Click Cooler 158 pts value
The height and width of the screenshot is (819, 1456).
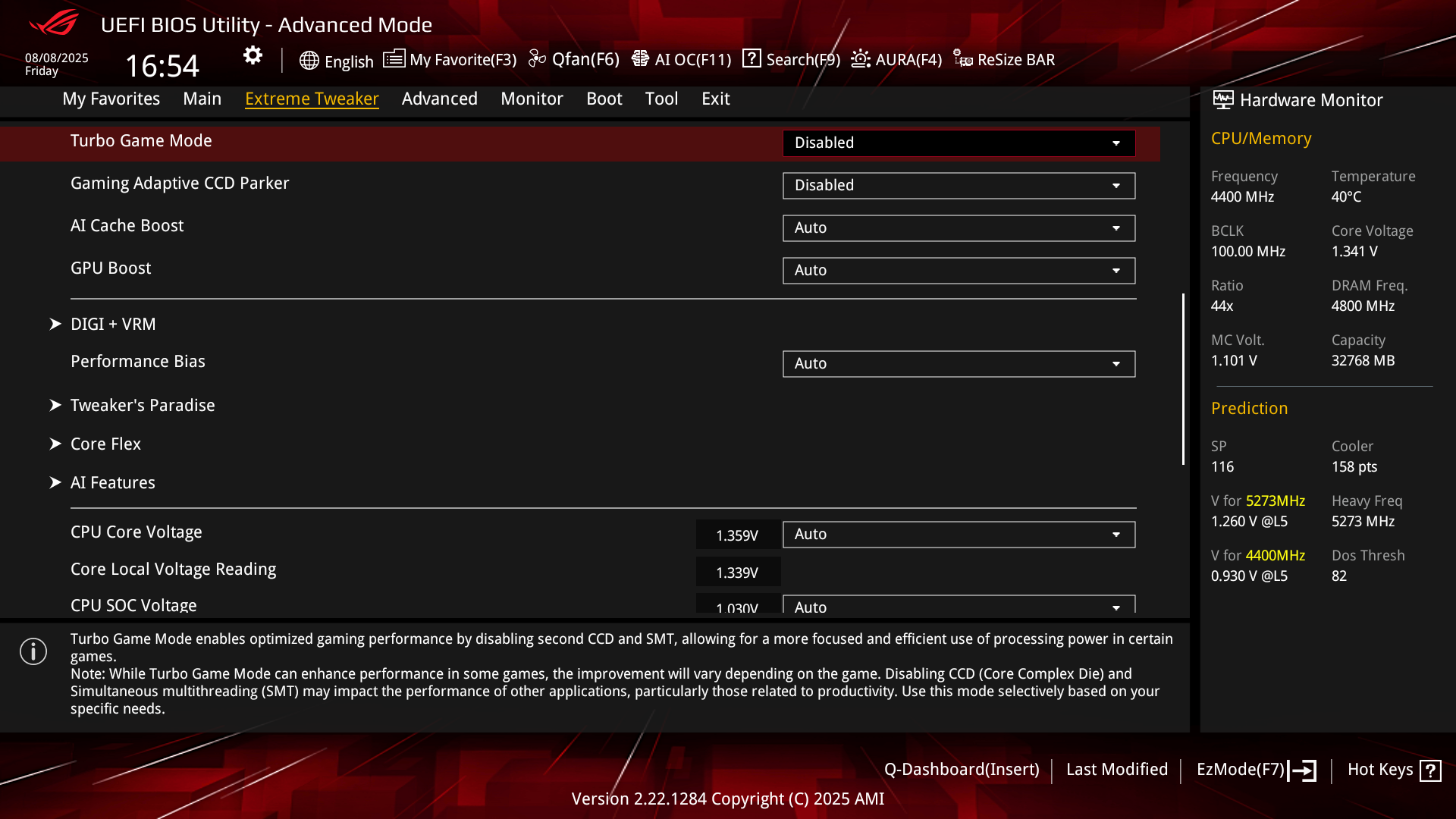pos(1354,467)
